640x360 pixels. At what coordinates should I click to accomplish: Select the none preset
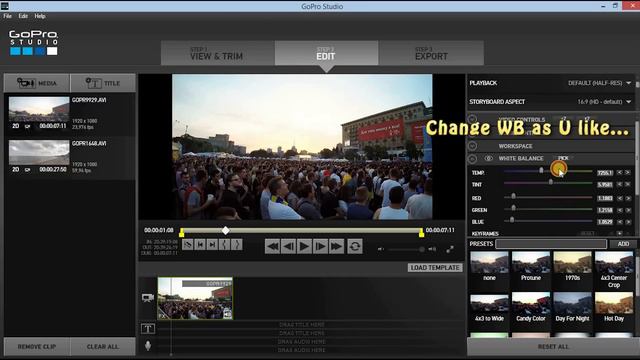tap(489, 267)
